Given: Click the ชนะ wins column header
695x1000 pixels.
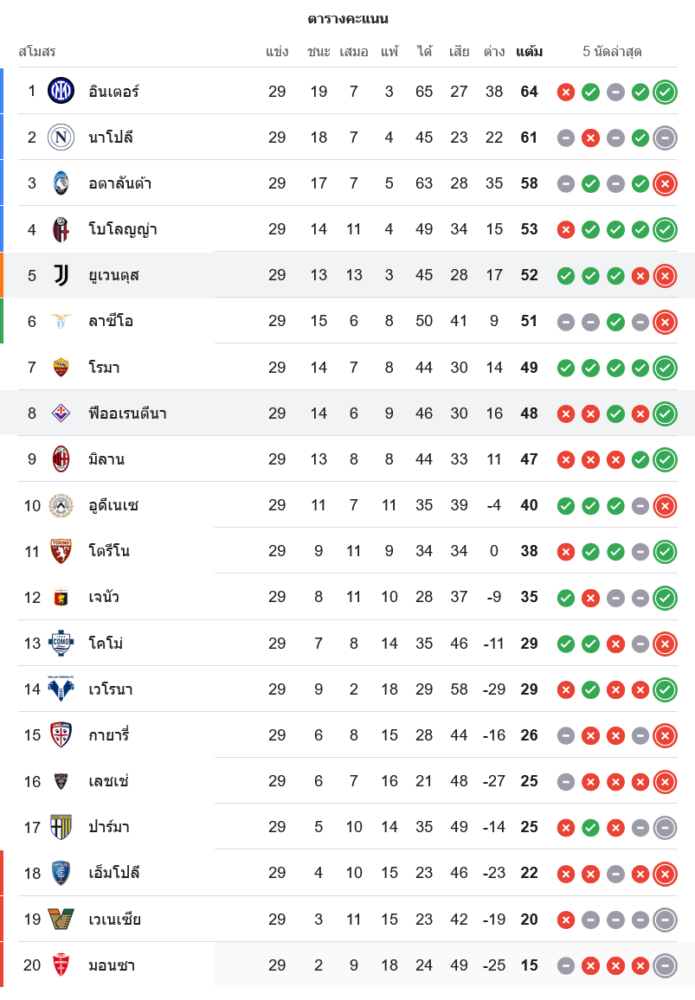Looking at the screenshot, I should (x=319, y=51).
